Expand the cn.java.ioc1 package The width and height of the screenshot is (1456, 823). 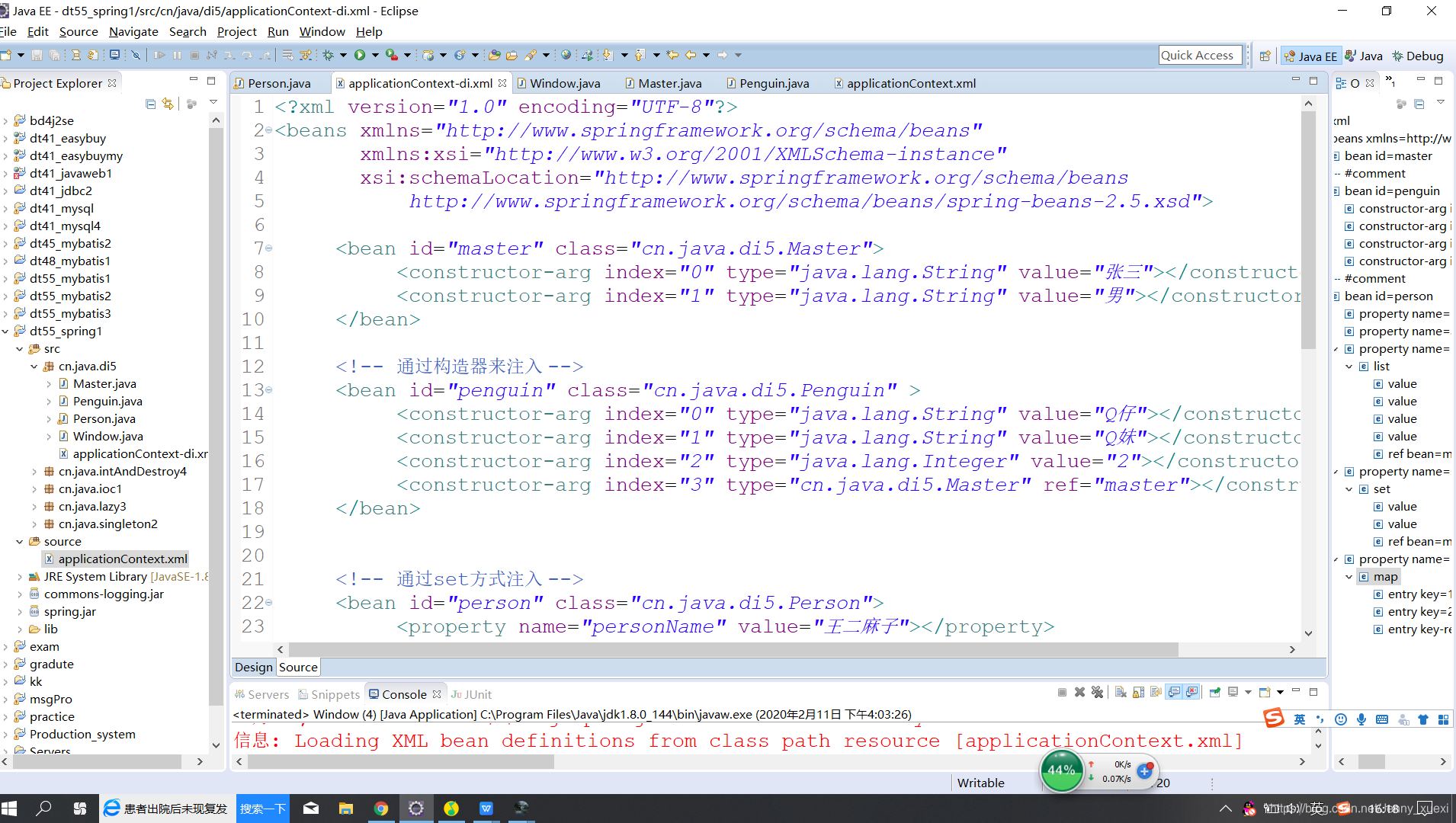click(34, 488)
